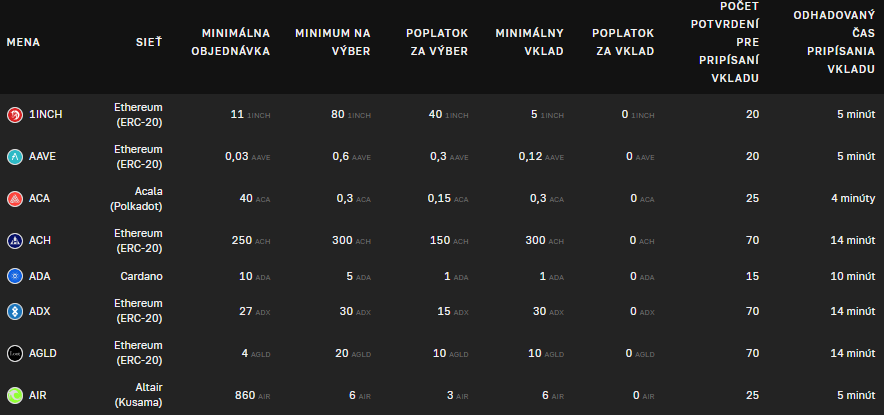Select the Altair (Kusama) network cell
This screenshot has width=884, height=415.
point(138,394)
